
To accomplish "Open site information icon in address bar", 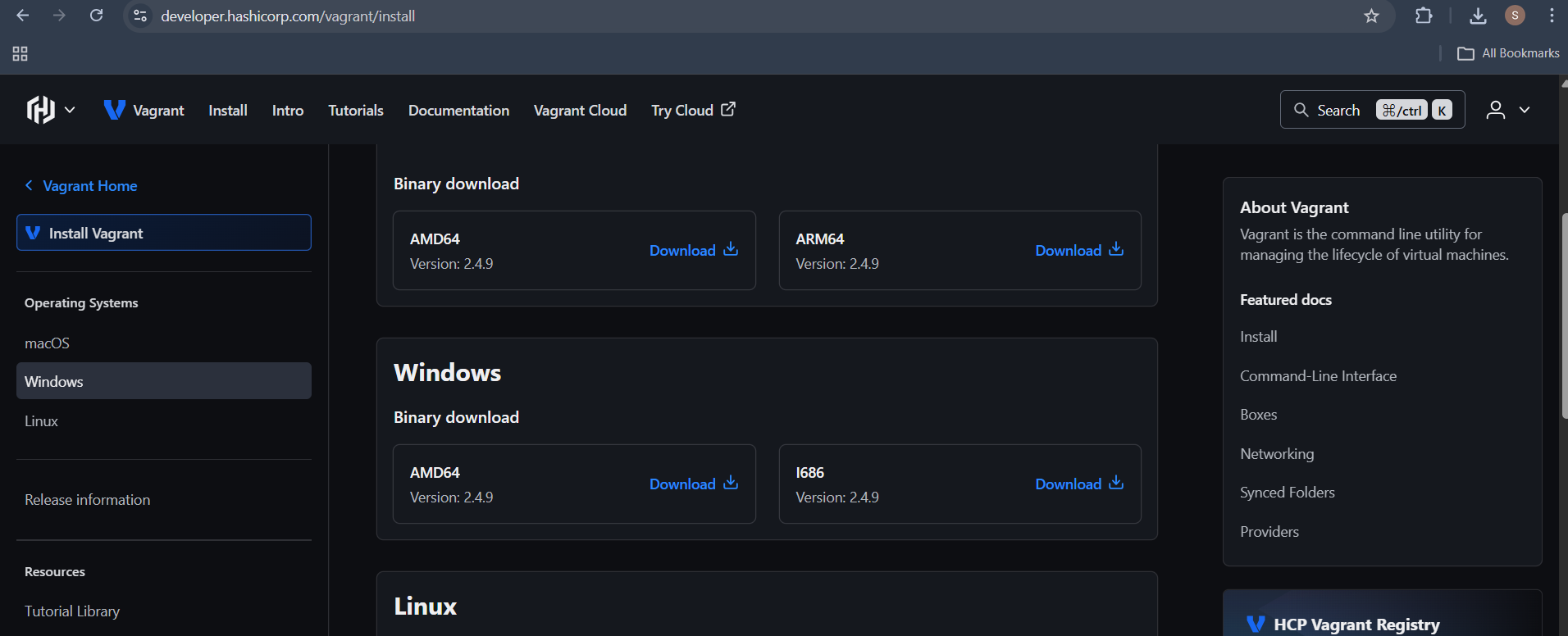I will [140, 16].
